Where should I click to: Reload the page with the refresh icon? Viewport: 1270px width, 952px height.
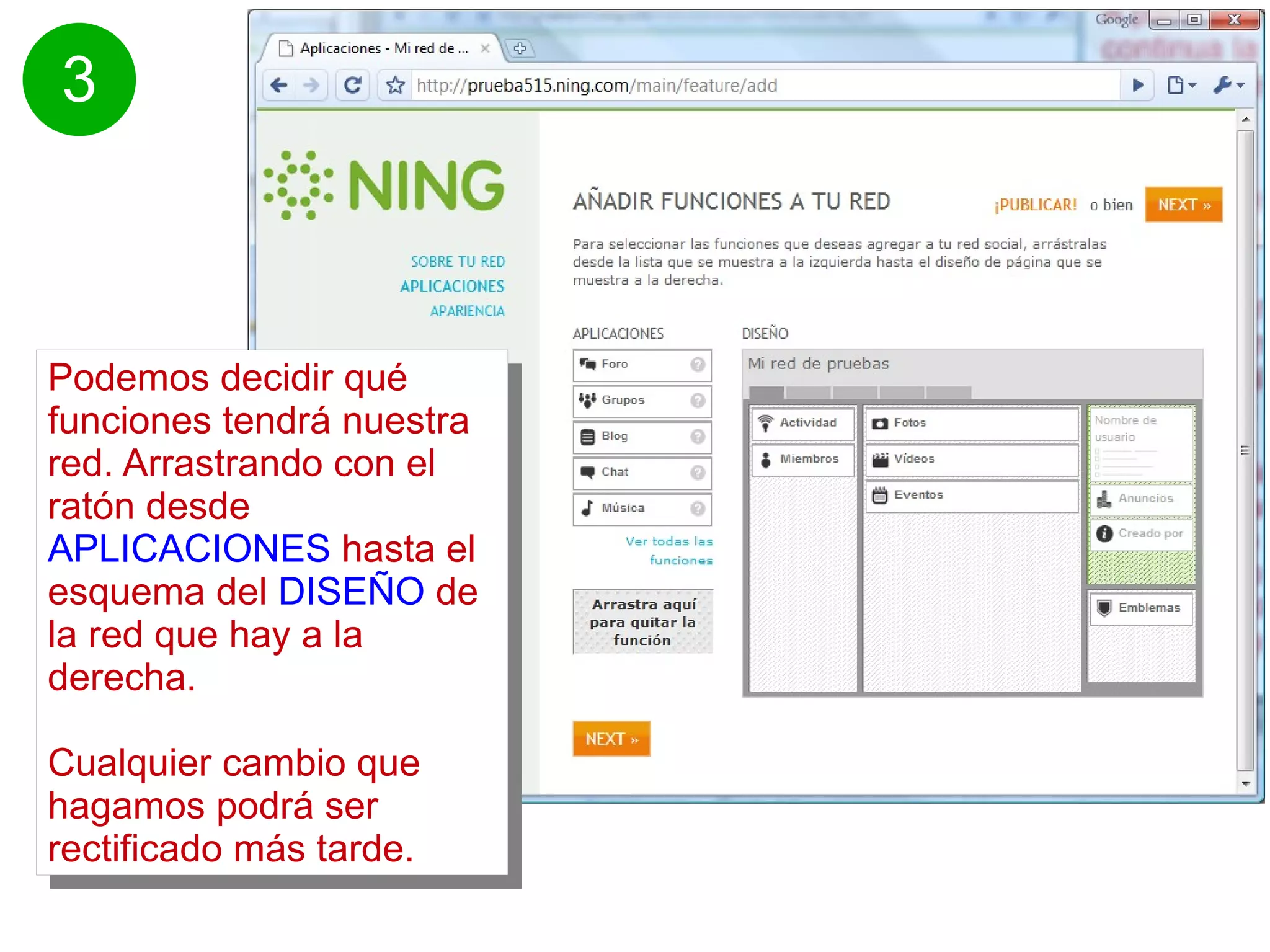pos(353,85)
